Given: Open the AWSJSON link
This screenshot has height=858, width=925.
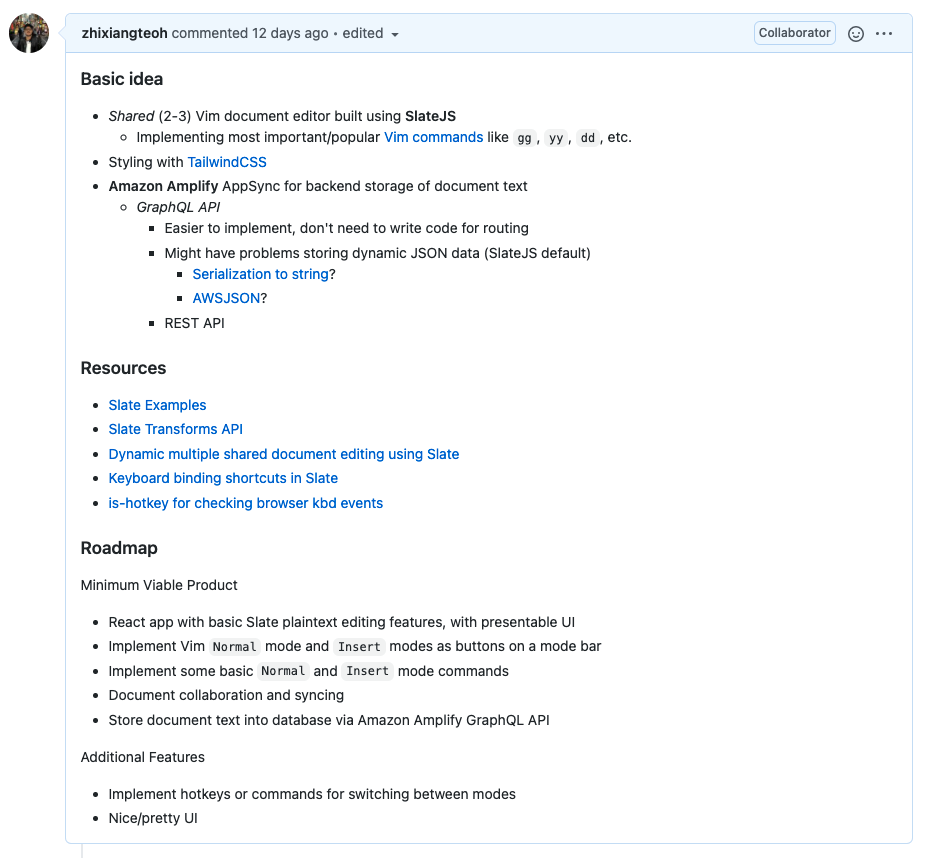Looking at the screenshot, I should [226, 298].
